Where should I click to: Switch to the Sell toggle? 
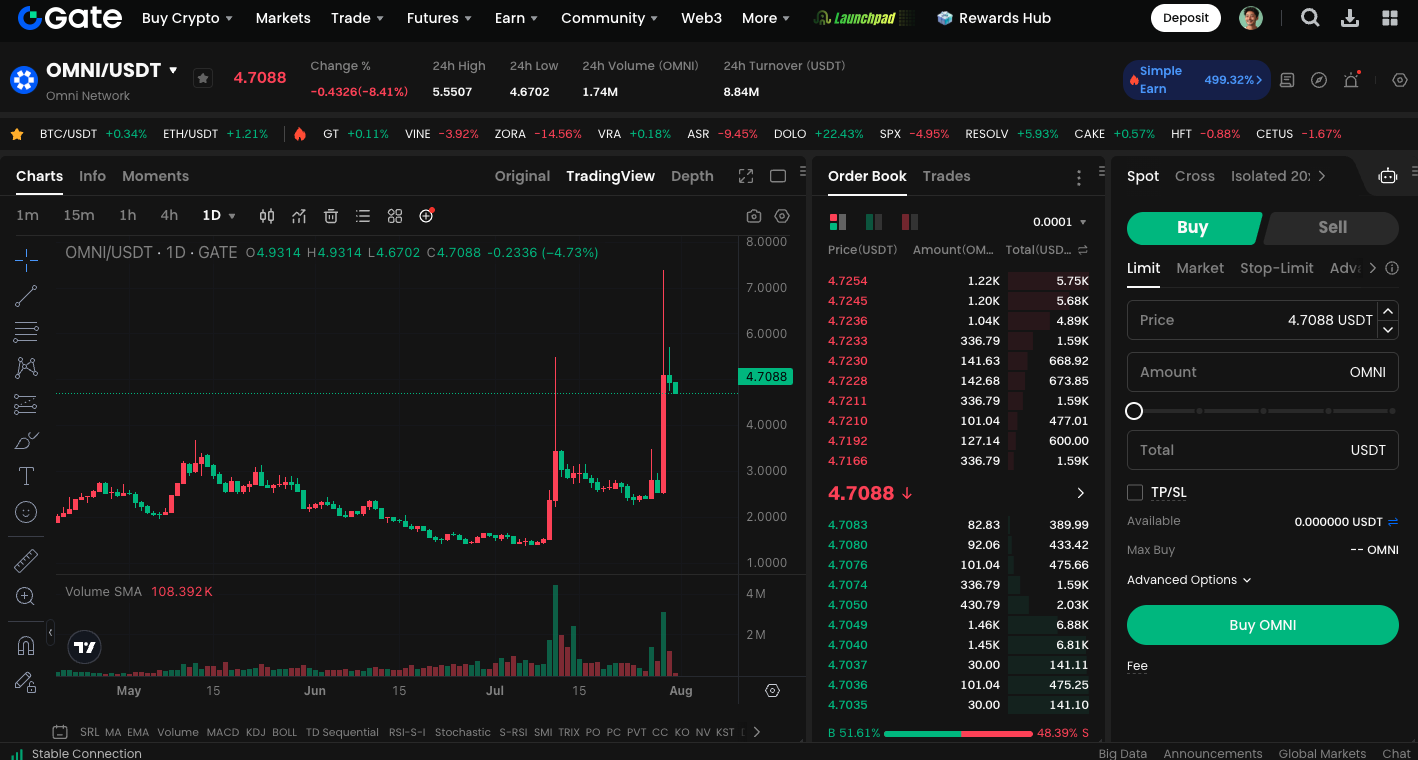(x=1332, y=228)
